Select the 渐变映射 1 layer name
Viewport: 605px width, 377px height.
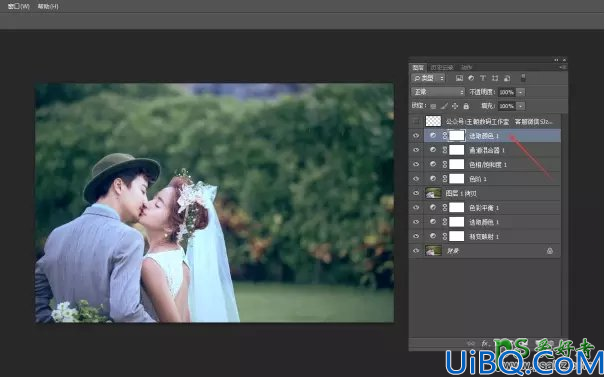coord(484,237)
